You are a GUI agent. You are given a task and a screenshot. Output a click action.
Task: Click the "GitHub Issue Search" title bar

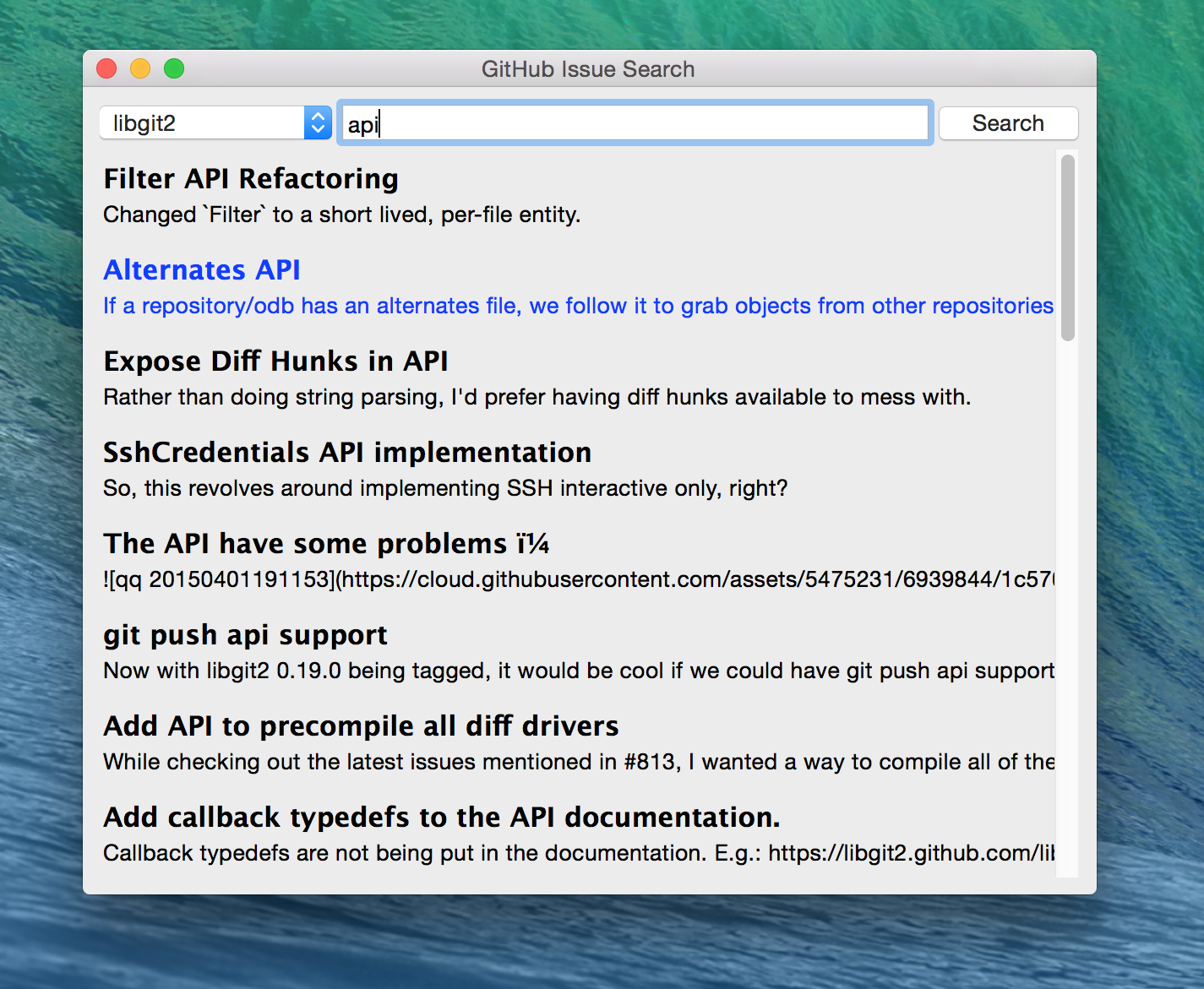point(588,69)
